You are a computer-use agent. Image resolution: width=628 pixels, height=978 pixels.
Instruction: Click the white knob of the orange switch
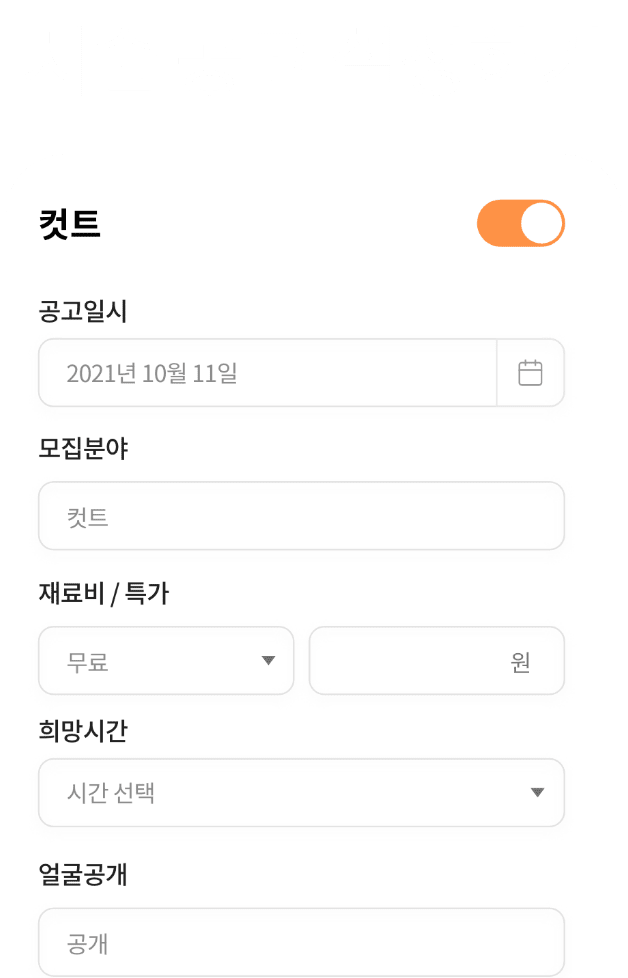[541, 223]
